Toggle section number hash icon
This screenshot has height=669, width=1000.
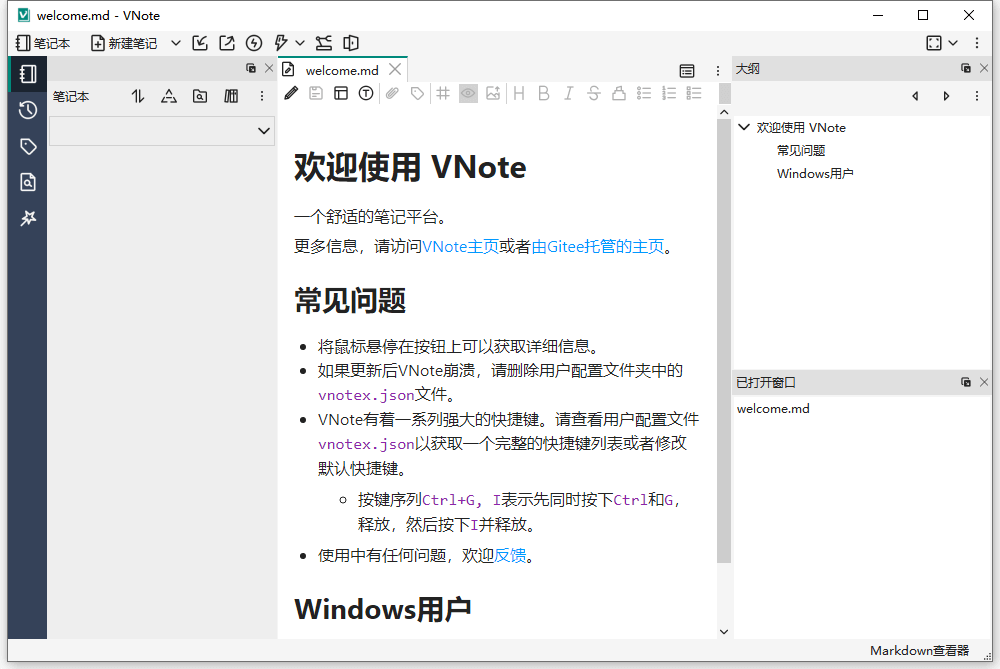click(x=443, y=94)
